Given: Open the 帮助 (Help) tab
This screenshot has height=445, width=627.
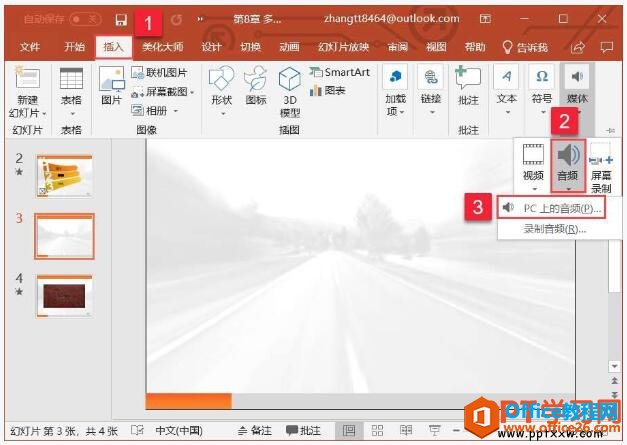Looking at the screenshot, I should tap(475, 47).
